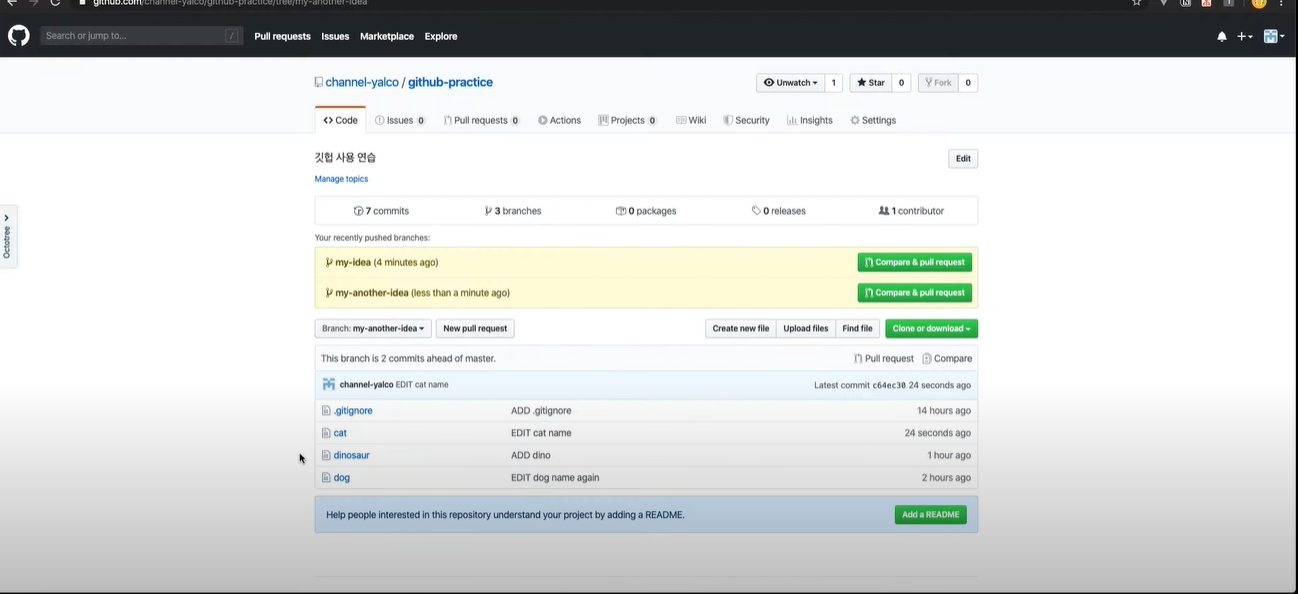Open 1 contributor list
The height and width of the screenshot is (594, 1298).
click(x=911, y=211)
